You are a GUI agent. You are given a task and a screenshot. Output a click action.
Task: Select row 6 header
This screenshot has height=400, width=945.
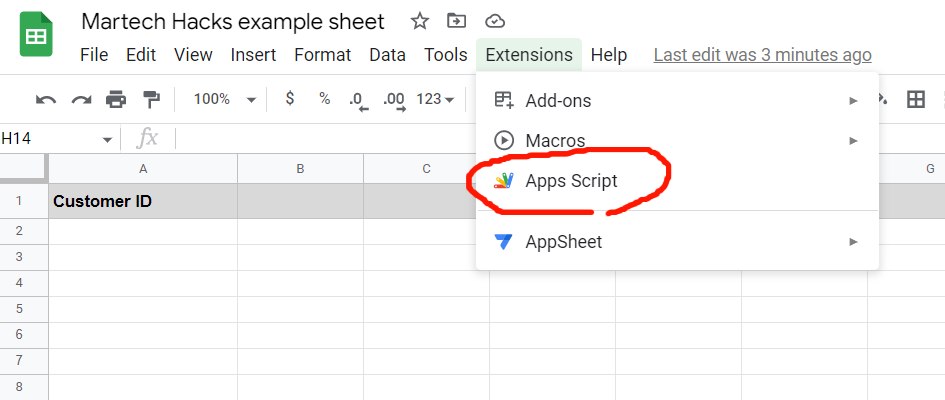coord(24,334)
